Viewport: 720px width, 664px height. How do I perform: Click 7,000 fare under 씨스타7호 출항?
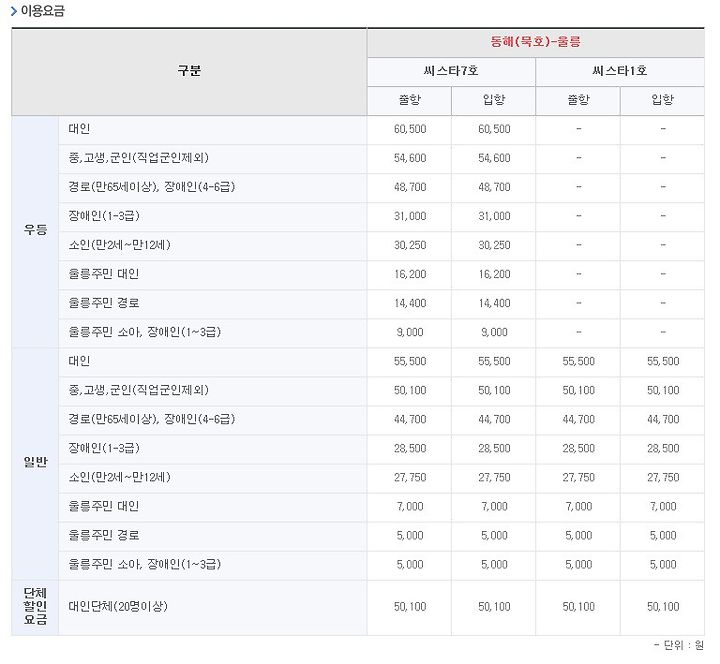tap(410, 506)
